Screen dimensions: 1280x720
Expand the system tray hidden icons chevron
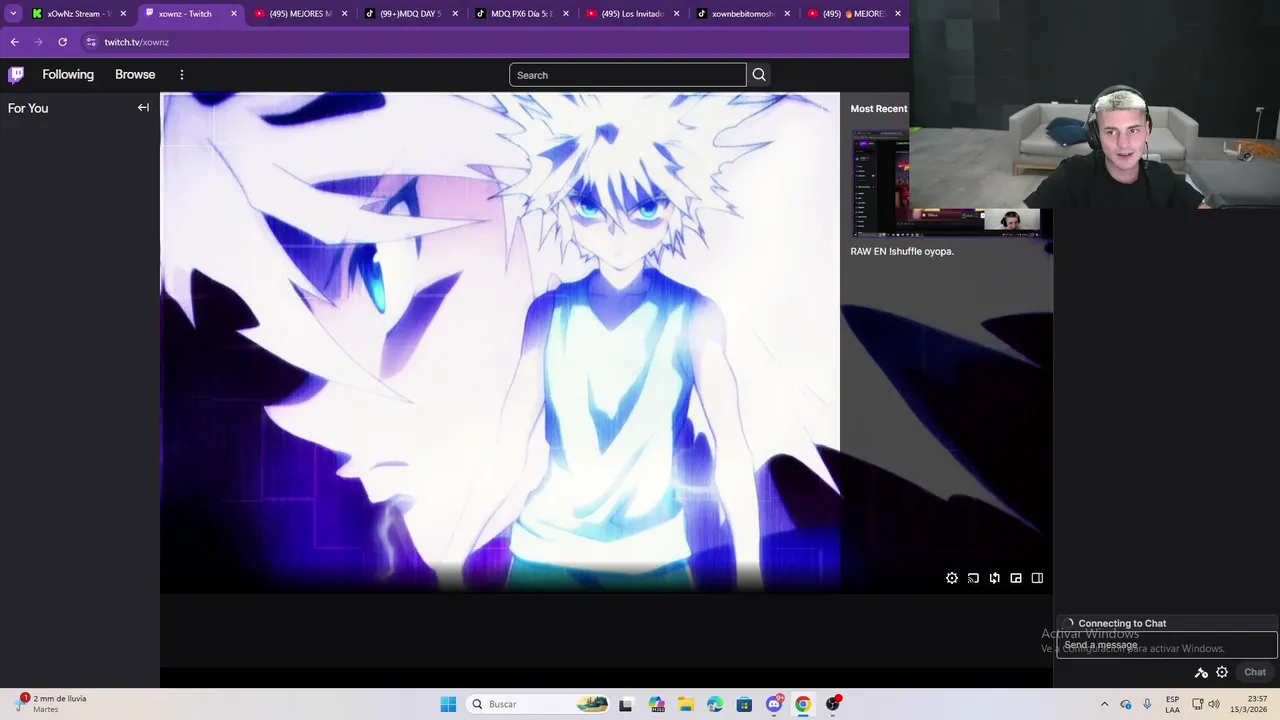1104,704
